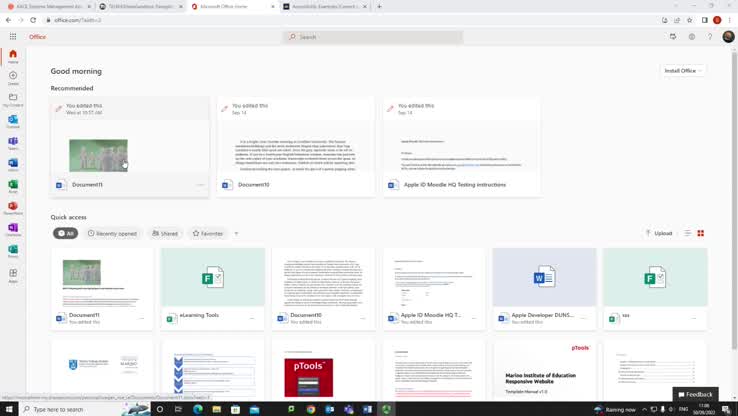
Task: Launch Teams from the sidebar
Action: coord(13,142)
